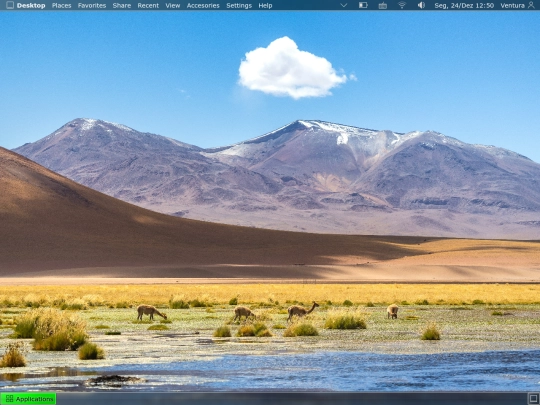The image size is (540, 405).
Task: Open the Favorites menu
Action: point(92,6)
